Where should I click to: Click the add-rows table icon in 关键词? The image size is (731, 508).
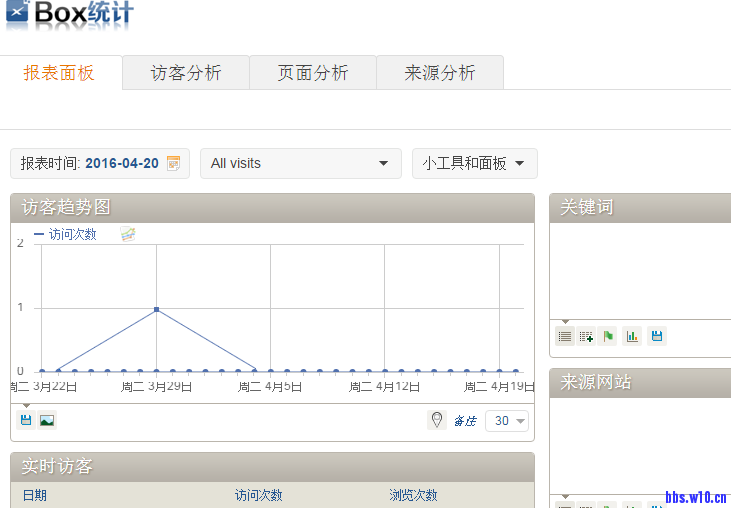pyautogui.click(x=586, y=336)
